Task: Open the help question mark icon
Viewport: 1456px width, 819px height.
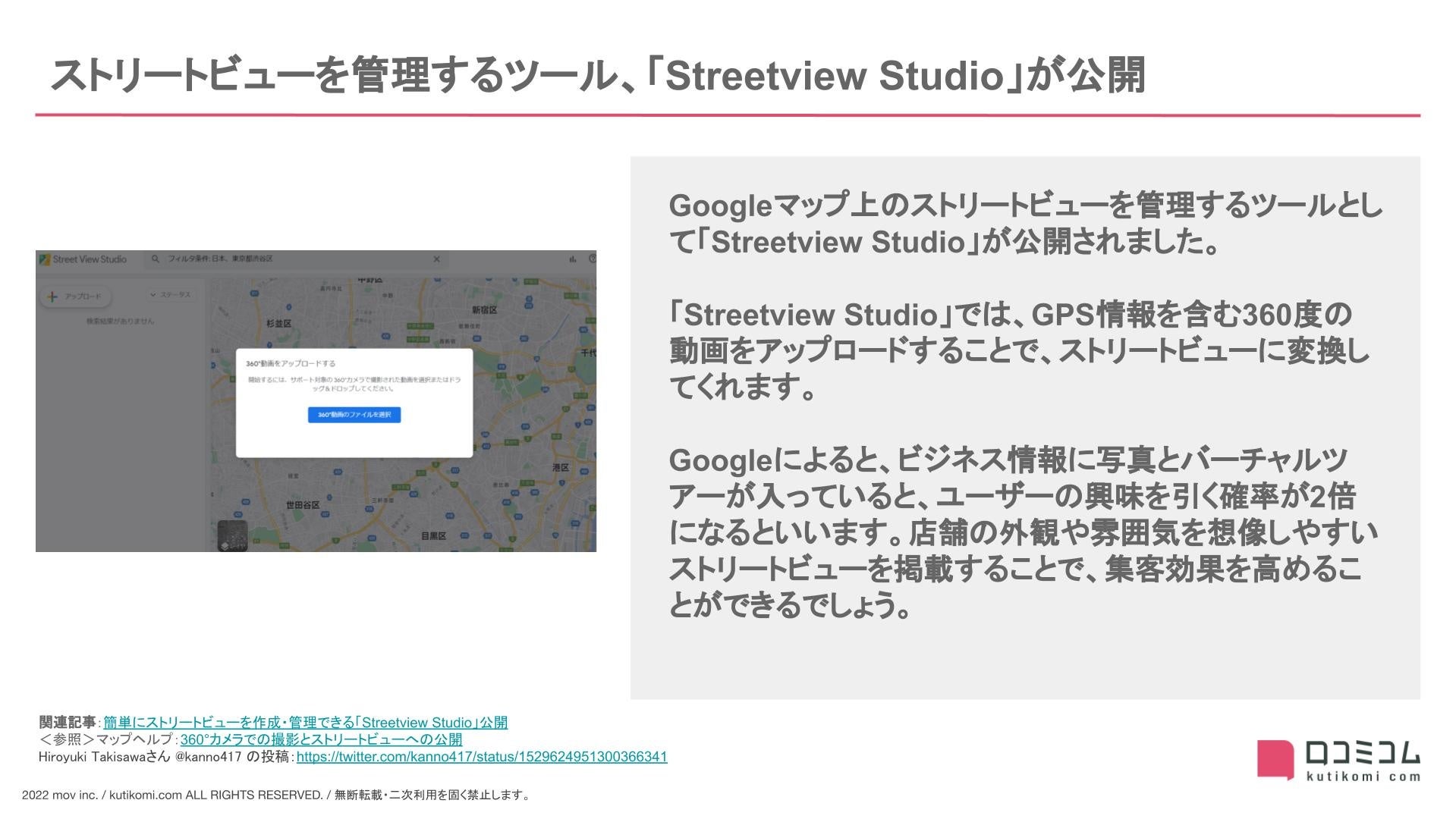Action: click(593, 259)
